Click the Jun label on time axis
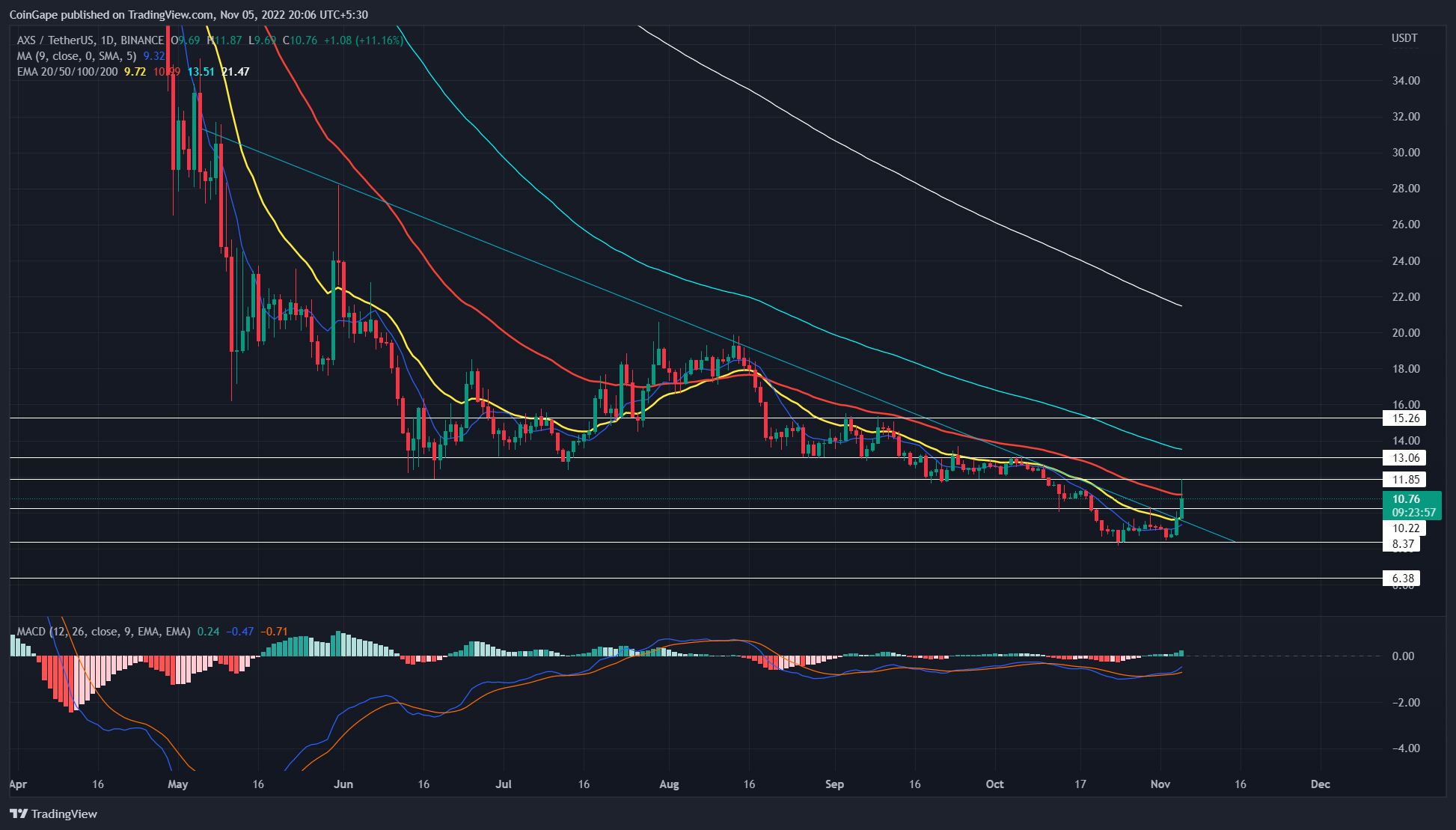Screen dimensions: 1456x830 tap(343, 784)
